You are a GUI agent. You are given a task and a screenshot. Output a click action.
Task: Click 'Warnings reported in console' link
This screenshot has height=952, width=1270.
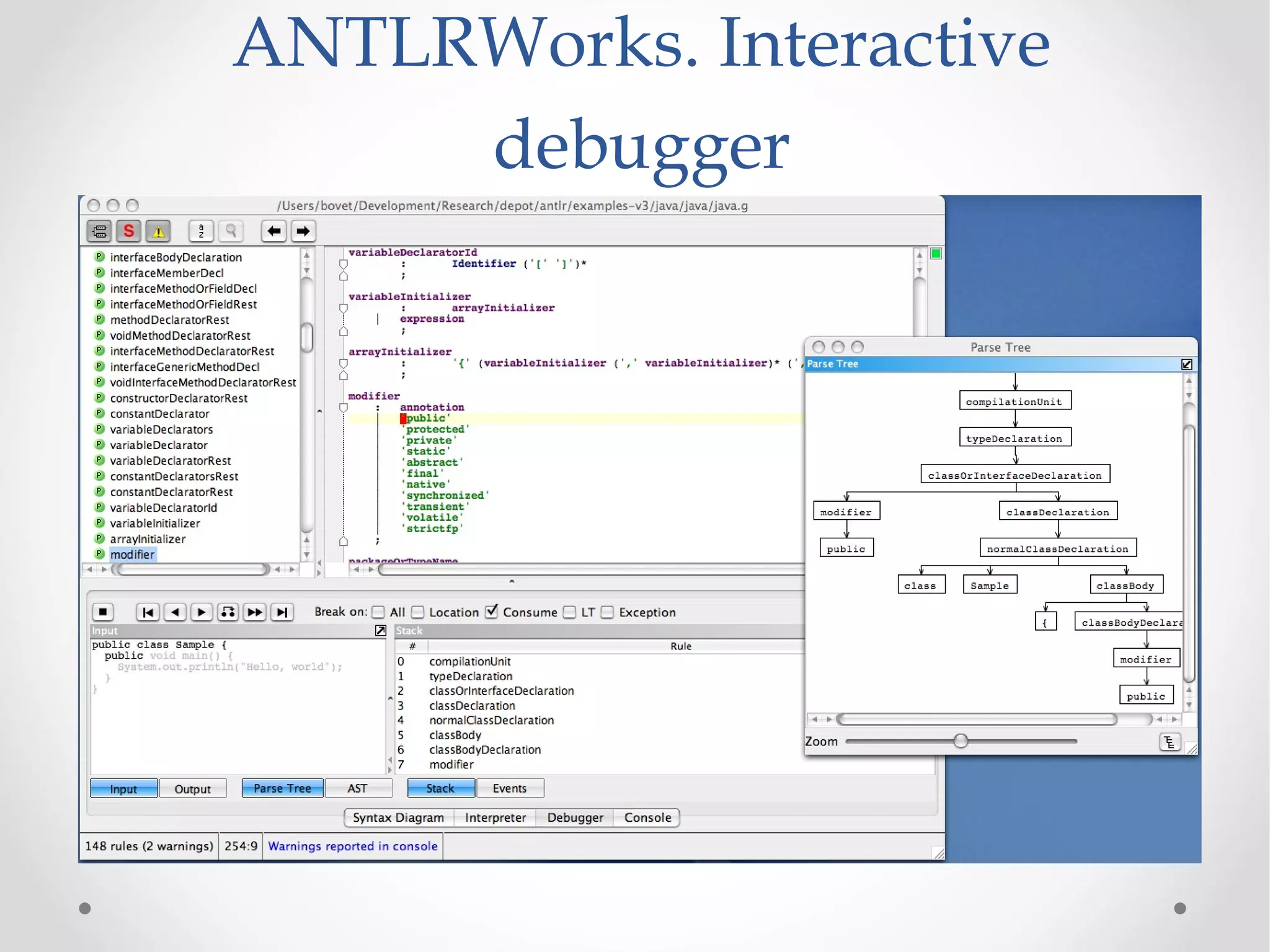click(x=353, y=846)
